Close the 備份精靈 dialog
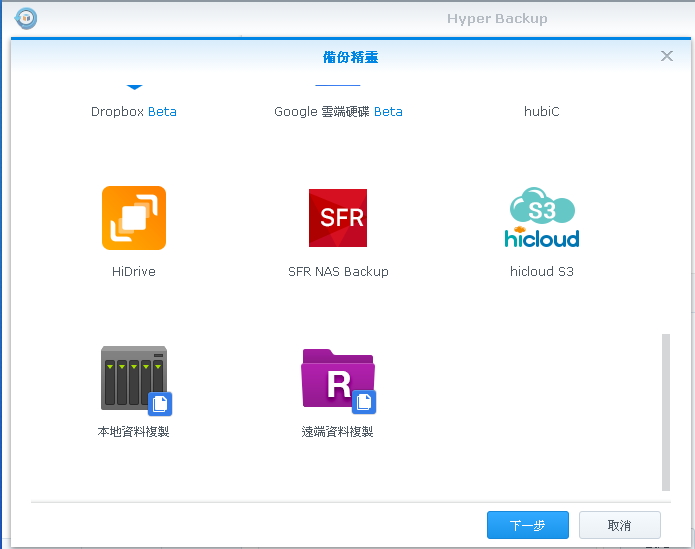The height and width of the screenshot is (549, 695). point(667,56)
